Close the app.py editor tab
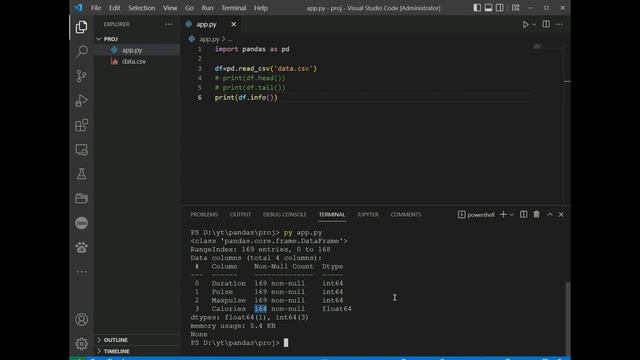Screen dimensions: 640x360 tap(233, 24)
